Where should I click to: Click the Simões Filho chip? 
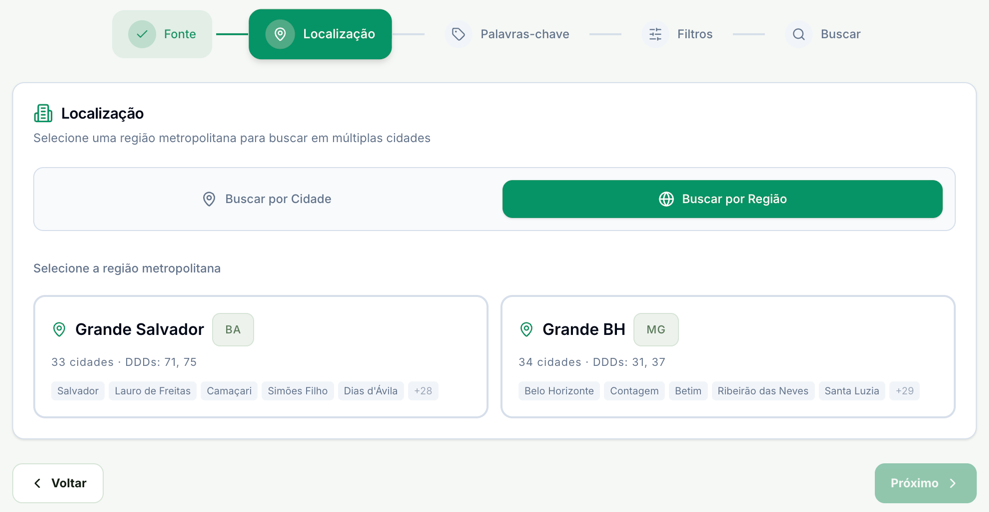(x=298, y=391)
